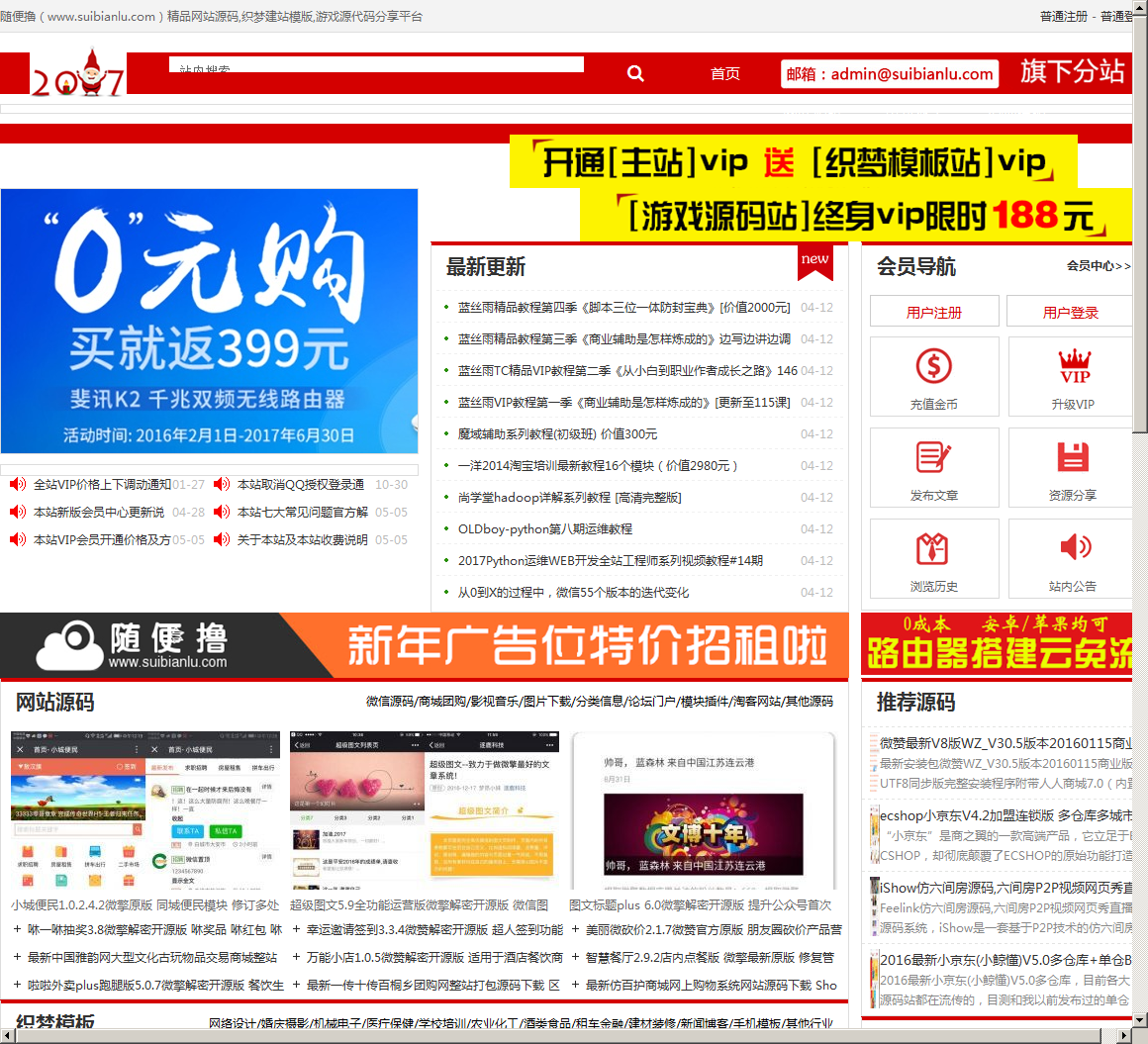This screenshot has height=1044, width=1148.
Task: Open 魔域辅助系列教程(初级班) article
Action: point(557,434)
